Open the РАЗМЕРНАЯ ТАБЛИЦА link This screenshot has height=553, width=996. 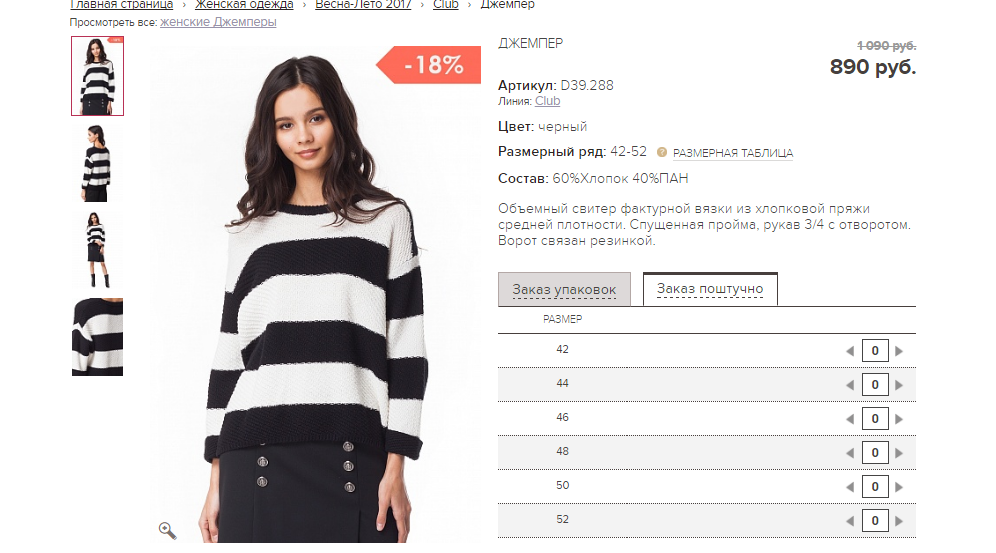click(733, 153)
